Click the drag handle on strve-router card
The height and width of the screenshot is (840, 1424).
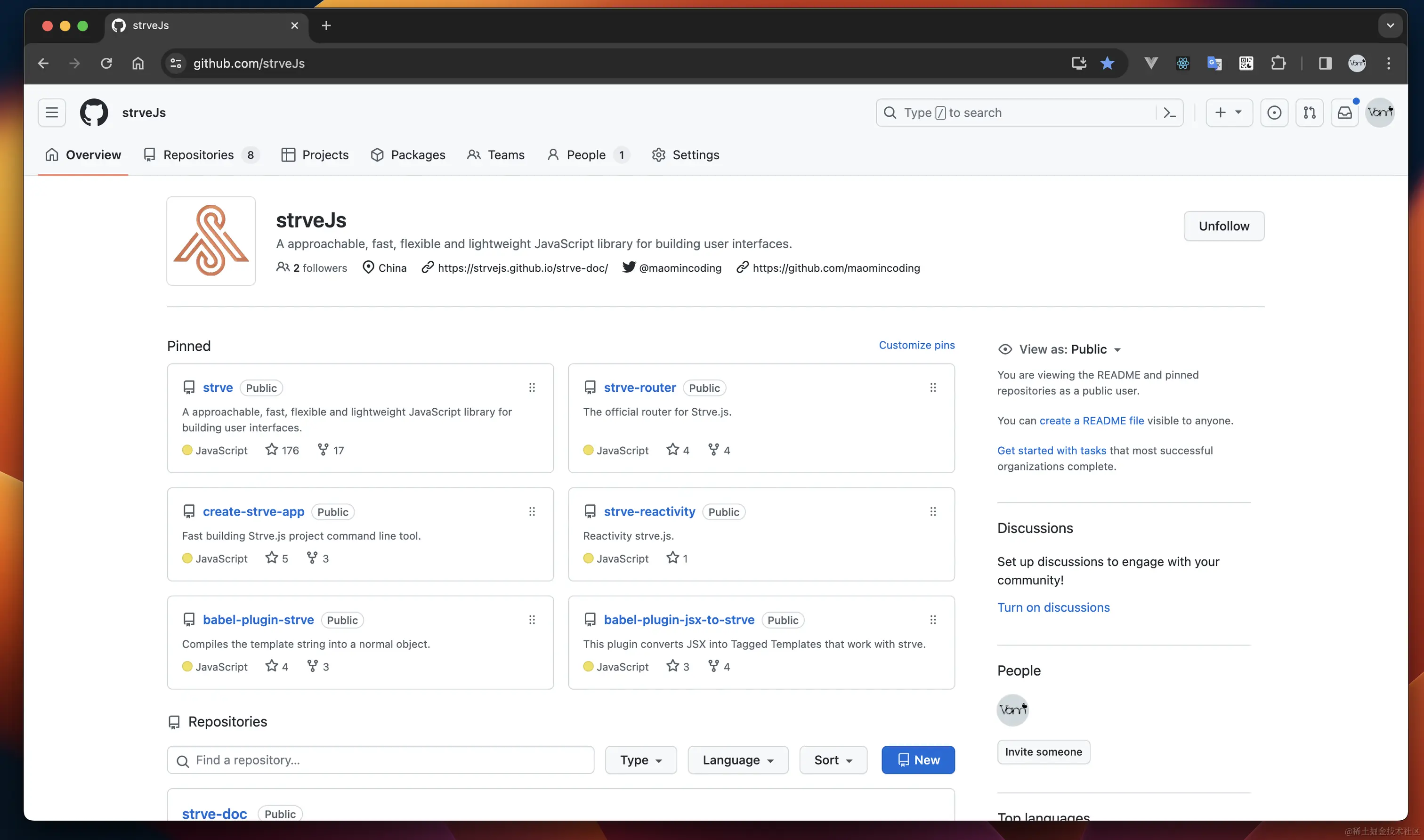pos(933,388)
